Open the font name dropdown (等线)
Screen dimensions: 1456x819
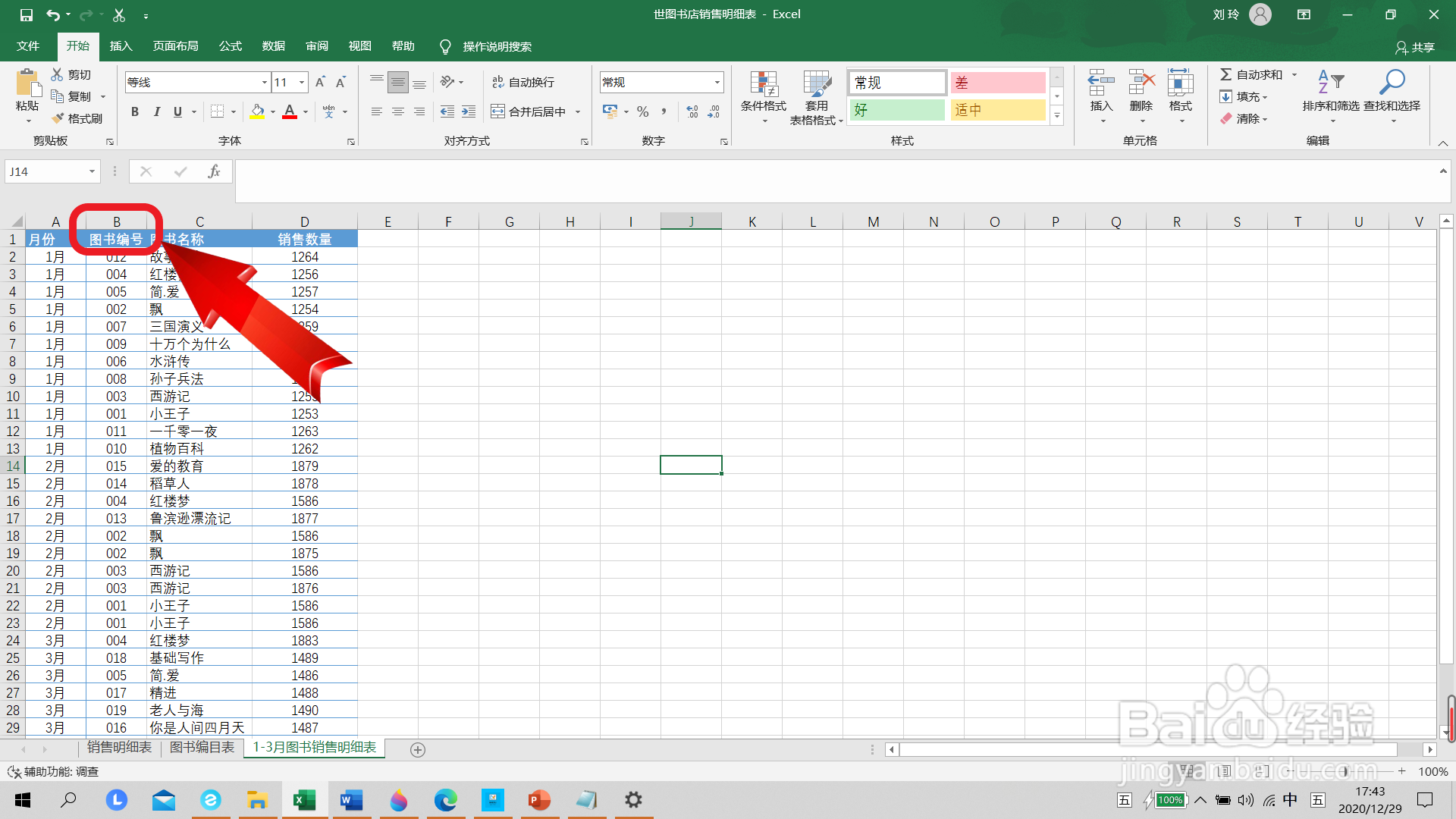[x=264, y=82]
